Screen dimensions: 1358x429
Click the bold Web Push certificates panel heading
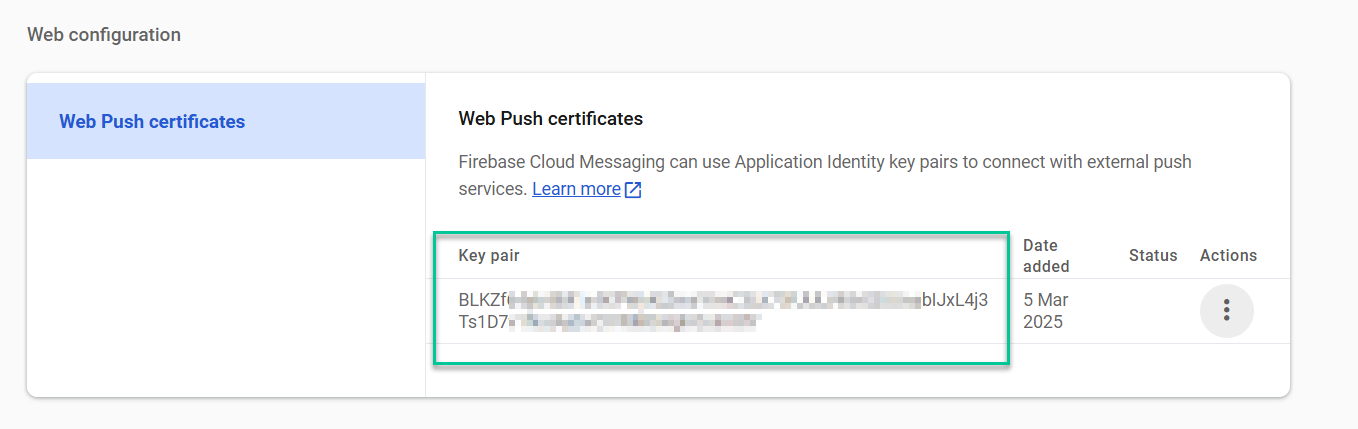pyautogui.click(x=550, y=119)
